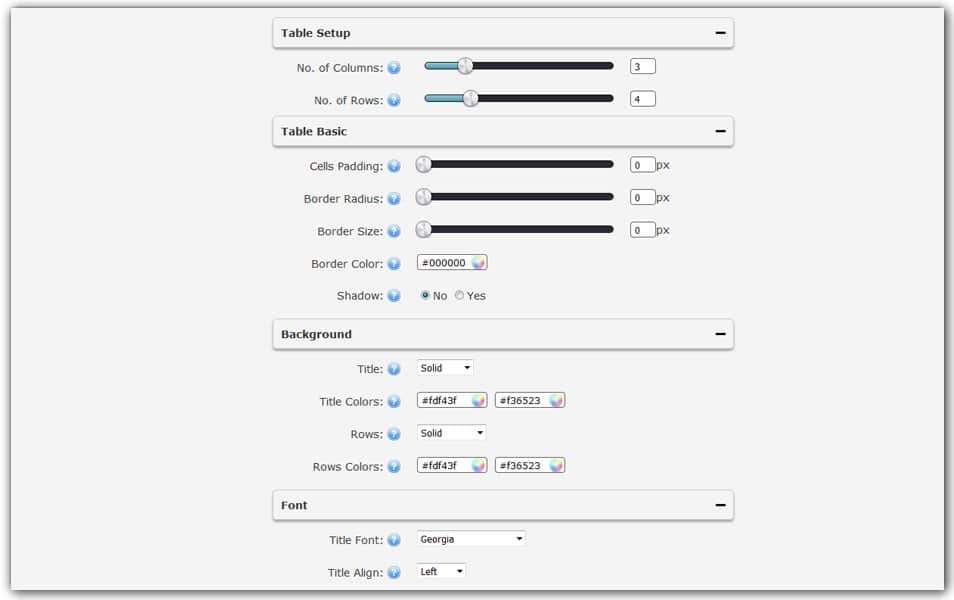Click the help icon beside Rows Colors
This screenshot has height=600, width=954.
click(394, 466)
